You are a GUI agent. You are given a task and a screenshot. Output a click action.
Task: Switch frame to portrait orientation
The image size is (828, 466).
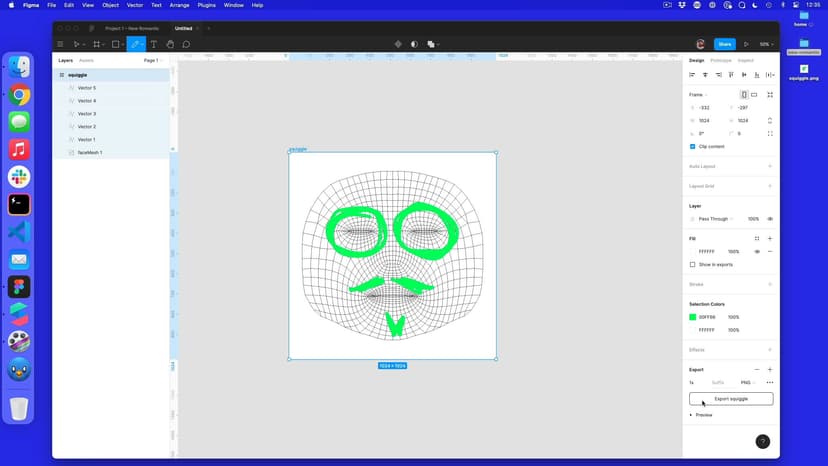744,95
